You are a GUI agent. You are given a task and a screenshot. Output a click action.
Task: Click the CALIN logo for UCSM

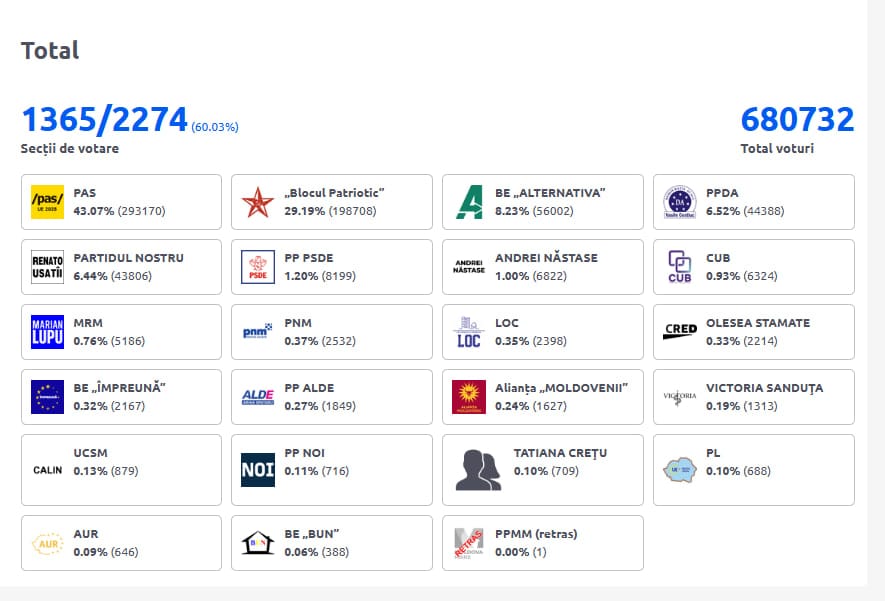pyautogui.click(x=47, y=470)
